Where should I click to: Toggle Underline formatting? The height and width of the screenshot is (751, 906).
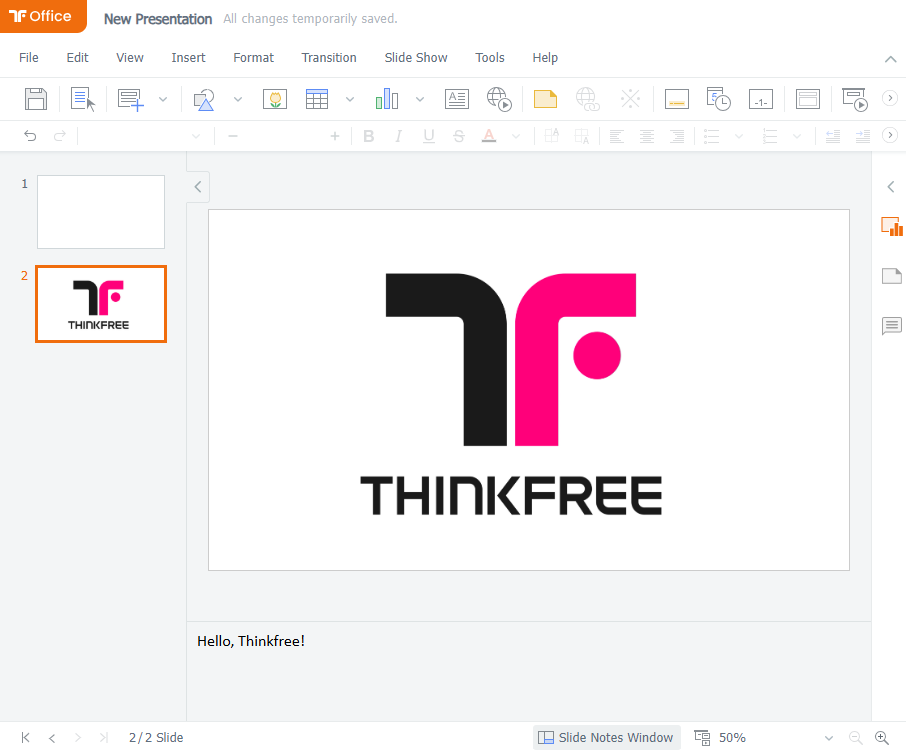(x=429, y=136)
